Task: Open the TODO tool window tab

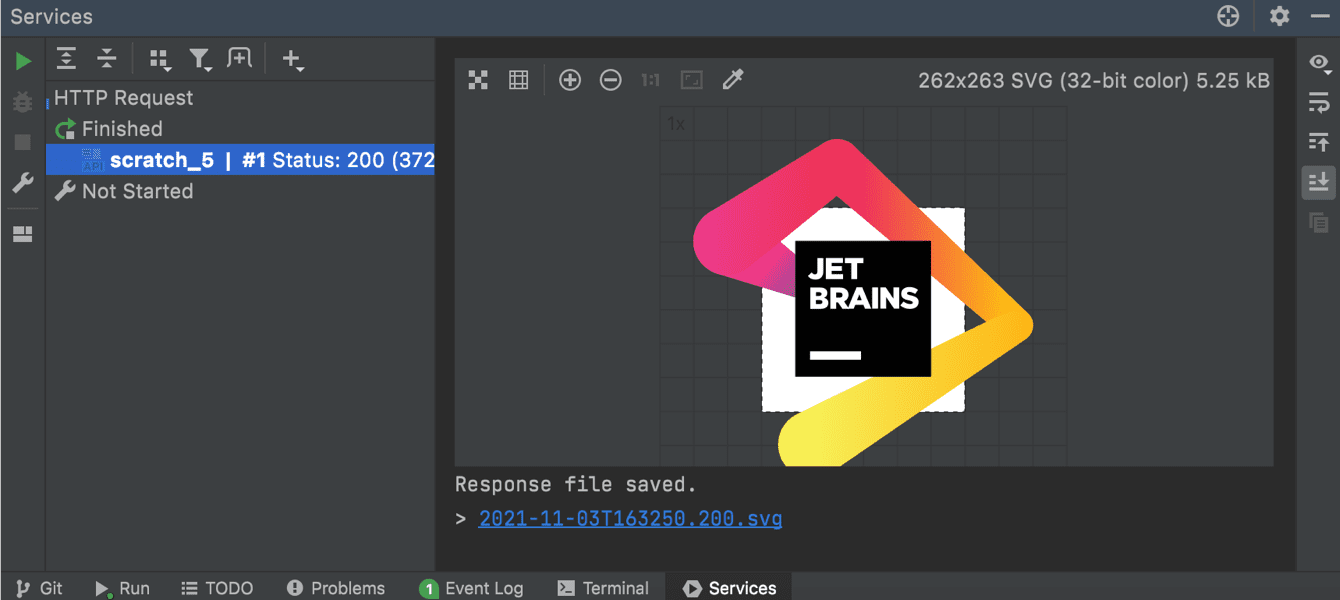Action: coord(217,588)
